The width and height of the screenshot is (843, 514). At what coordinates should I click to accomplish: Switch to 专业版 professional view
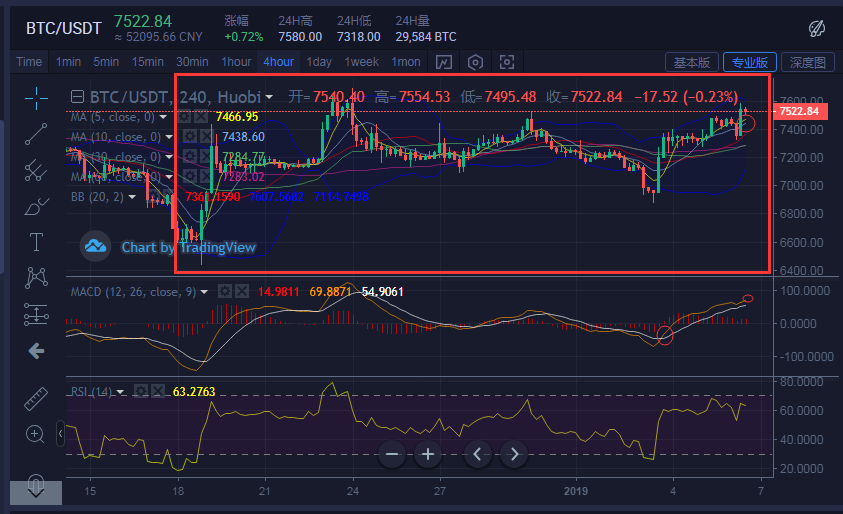[749, 62]
